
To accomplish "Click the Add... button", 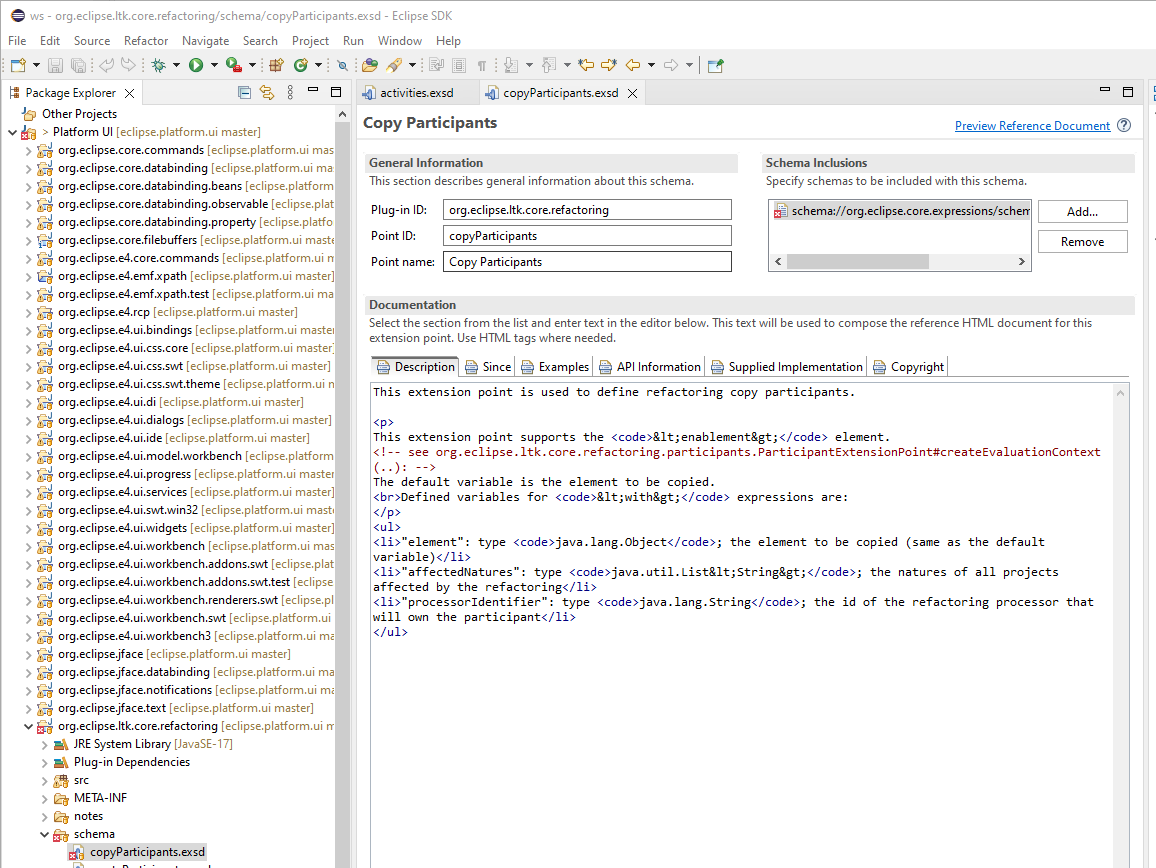I will 1082,212.
